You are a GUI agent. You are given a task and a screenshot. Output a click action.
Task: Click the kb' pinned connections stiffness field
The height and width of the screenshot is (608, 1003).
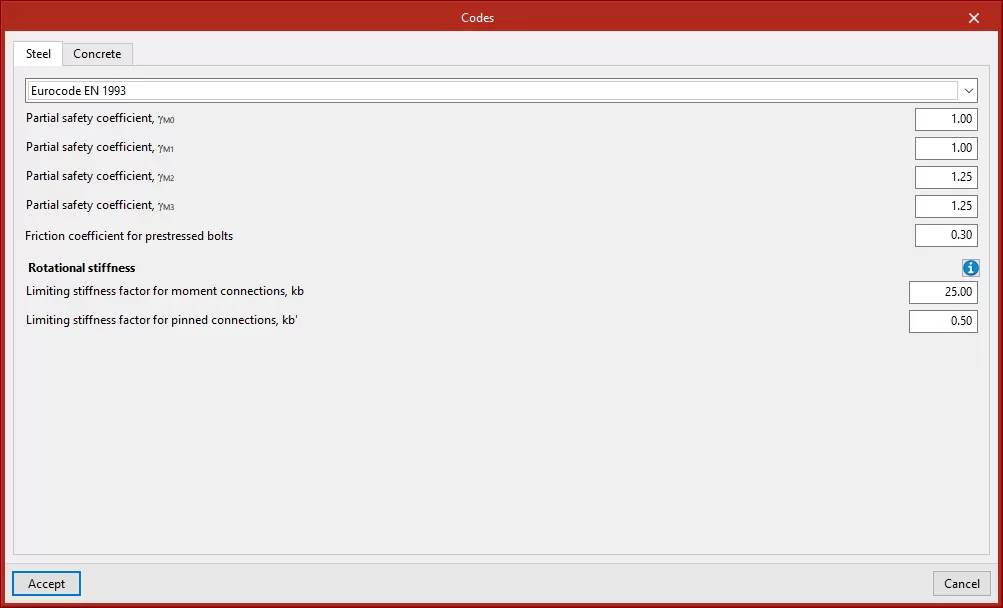tap(942, 321)
